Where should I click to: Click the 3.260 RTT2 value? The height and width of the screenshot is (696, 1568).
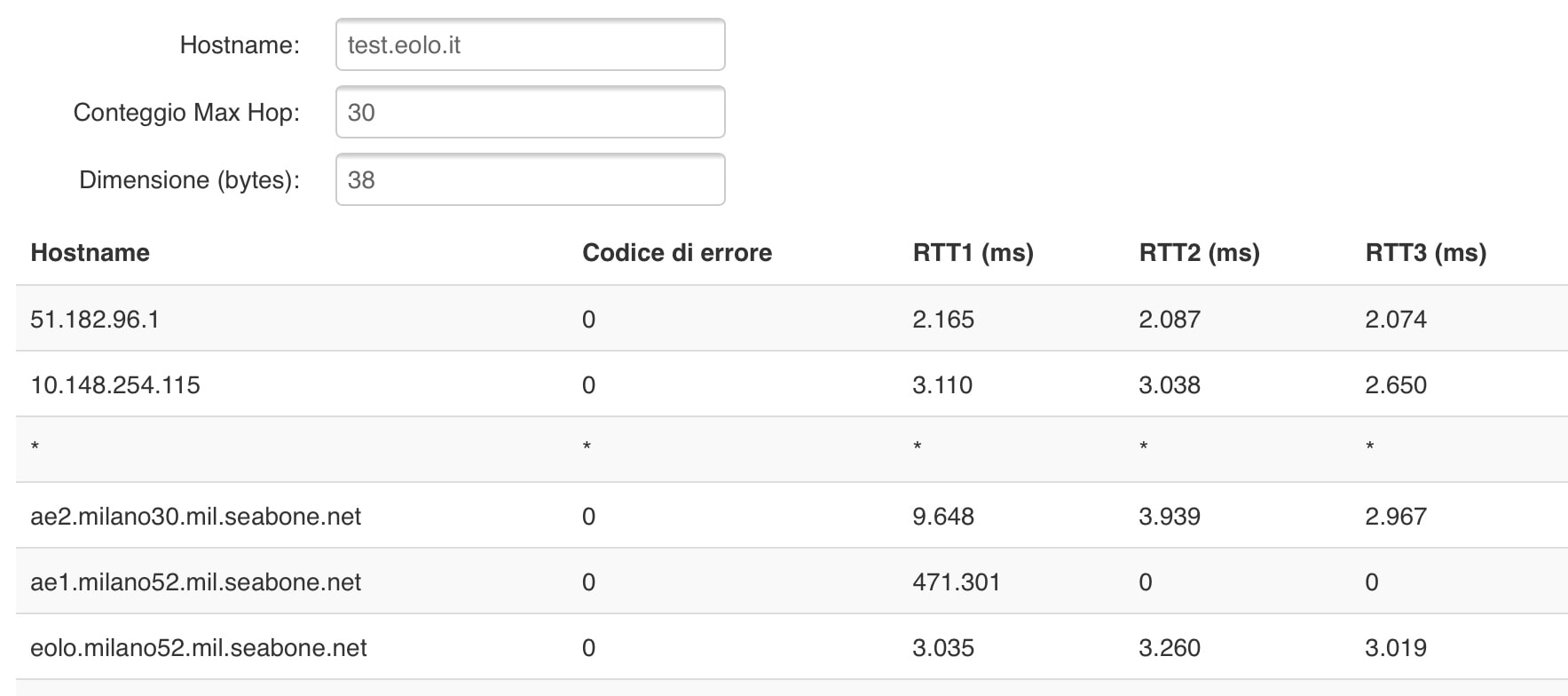click(x=1169, y=648)
